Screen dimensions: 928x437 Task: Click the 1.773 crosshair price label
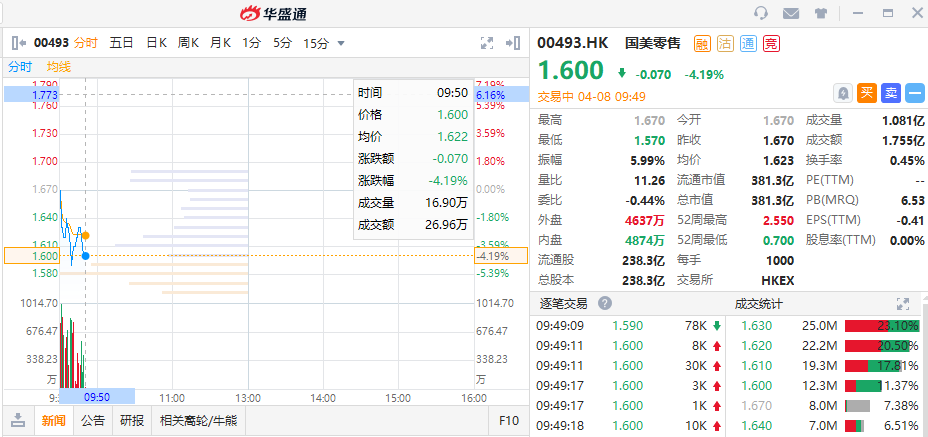pos(32,94)
